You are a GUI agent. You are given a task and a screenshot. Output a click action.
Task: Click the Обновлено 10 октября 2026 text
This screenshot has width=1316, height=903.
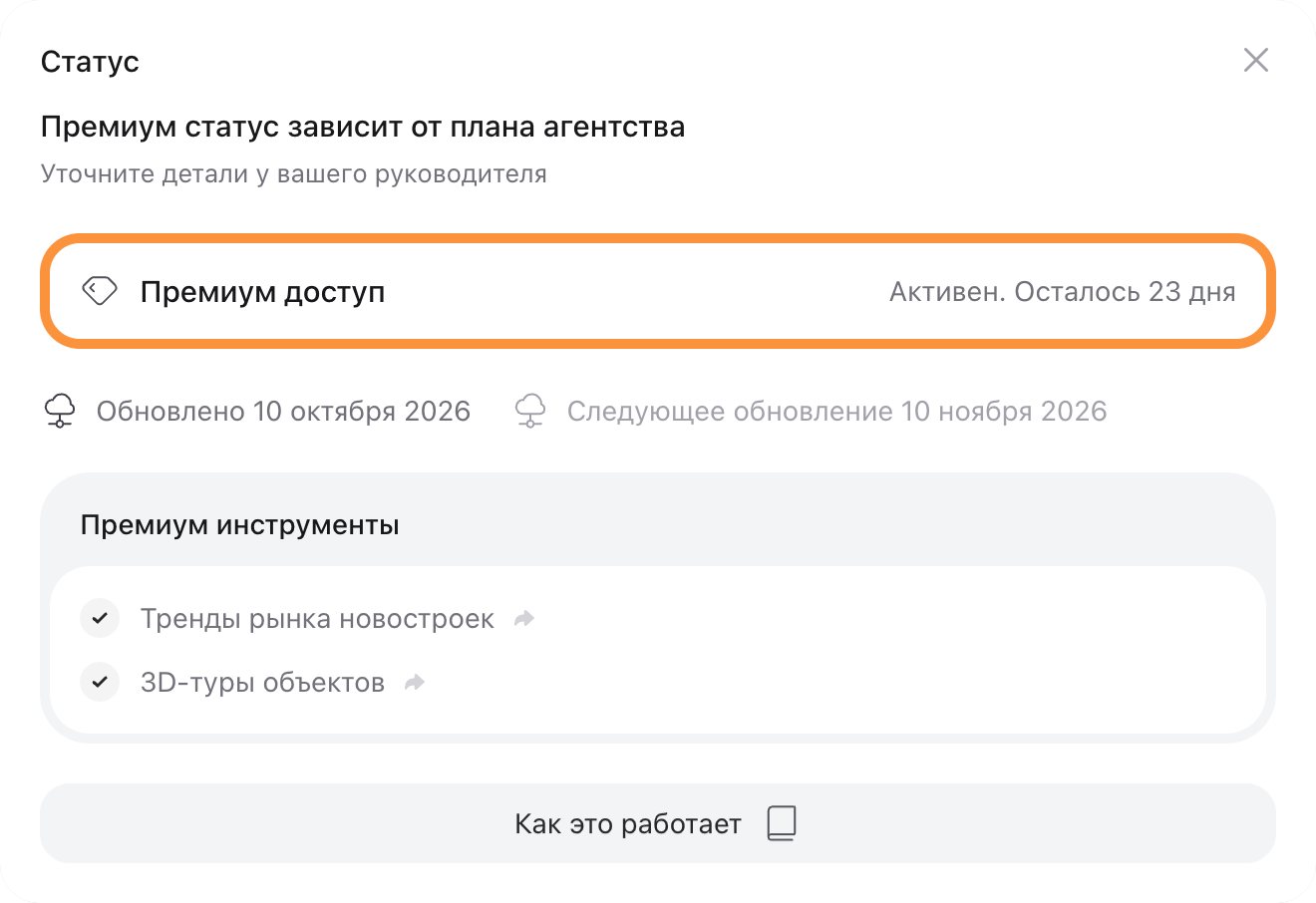click(283, 412)
